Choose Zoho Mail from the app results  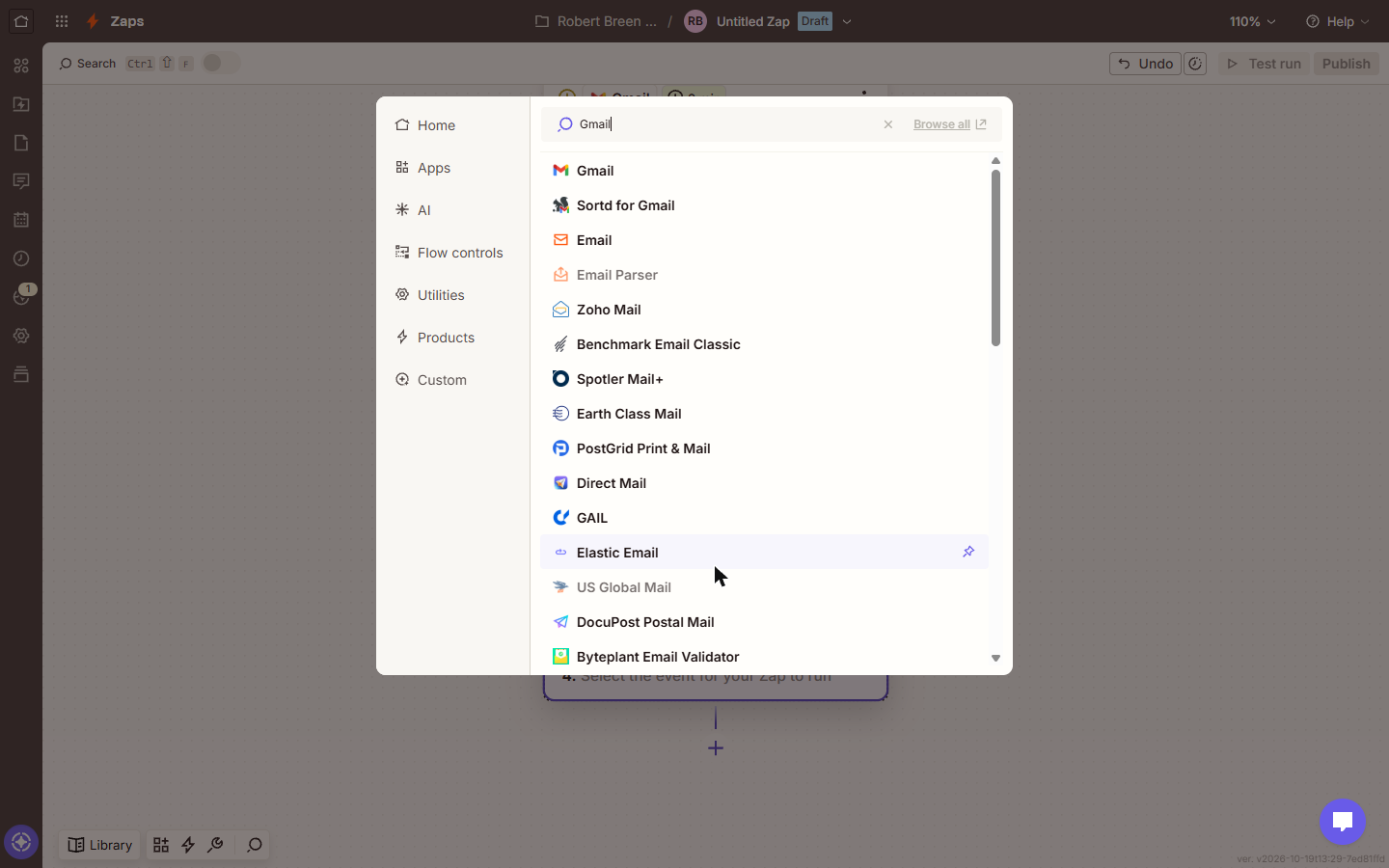[x=764, y=309]
